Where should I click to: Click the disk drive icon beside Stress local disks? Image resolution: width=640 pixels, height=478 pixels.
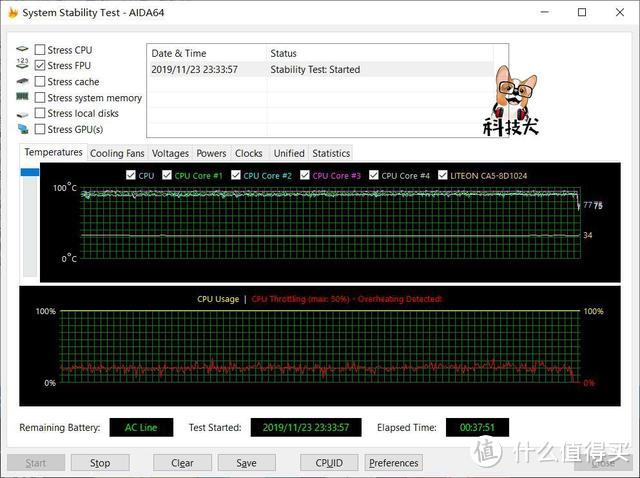click(22, 115)
